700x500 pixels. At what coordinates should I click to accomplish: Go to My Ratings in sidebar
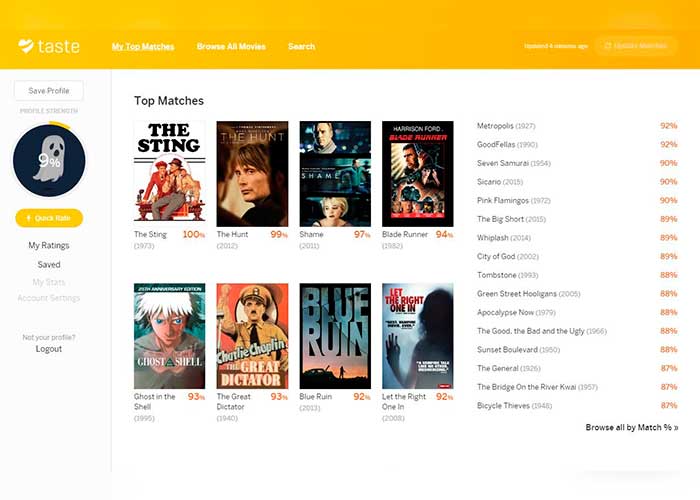coord(48,245)
